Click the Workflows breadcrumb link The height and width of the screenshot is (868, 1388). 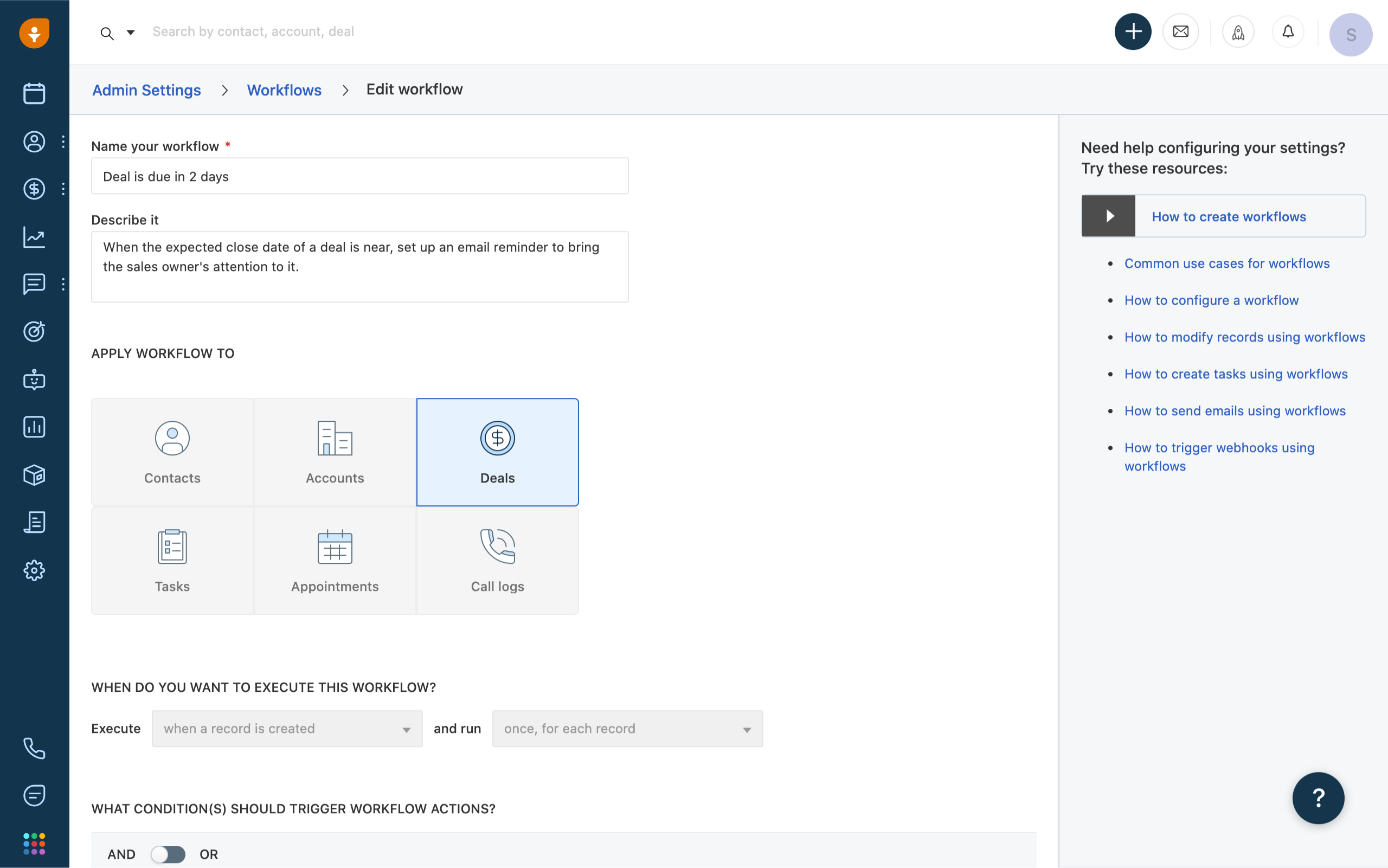pyautogui.click(x=284, y=89)
